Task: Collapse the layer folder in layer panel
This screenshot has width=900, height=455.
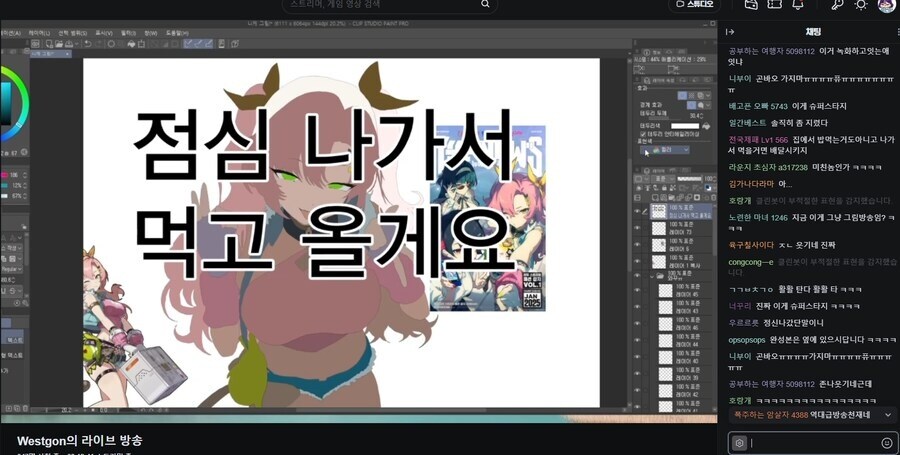Action: click(x=652, y=277)
